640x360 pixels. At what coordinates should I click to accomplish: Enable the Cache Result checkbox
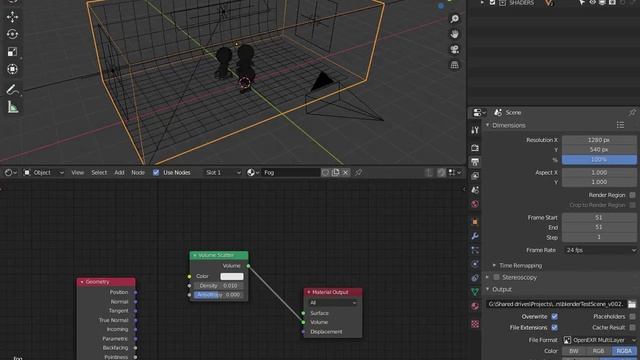[x=632, y=327]
